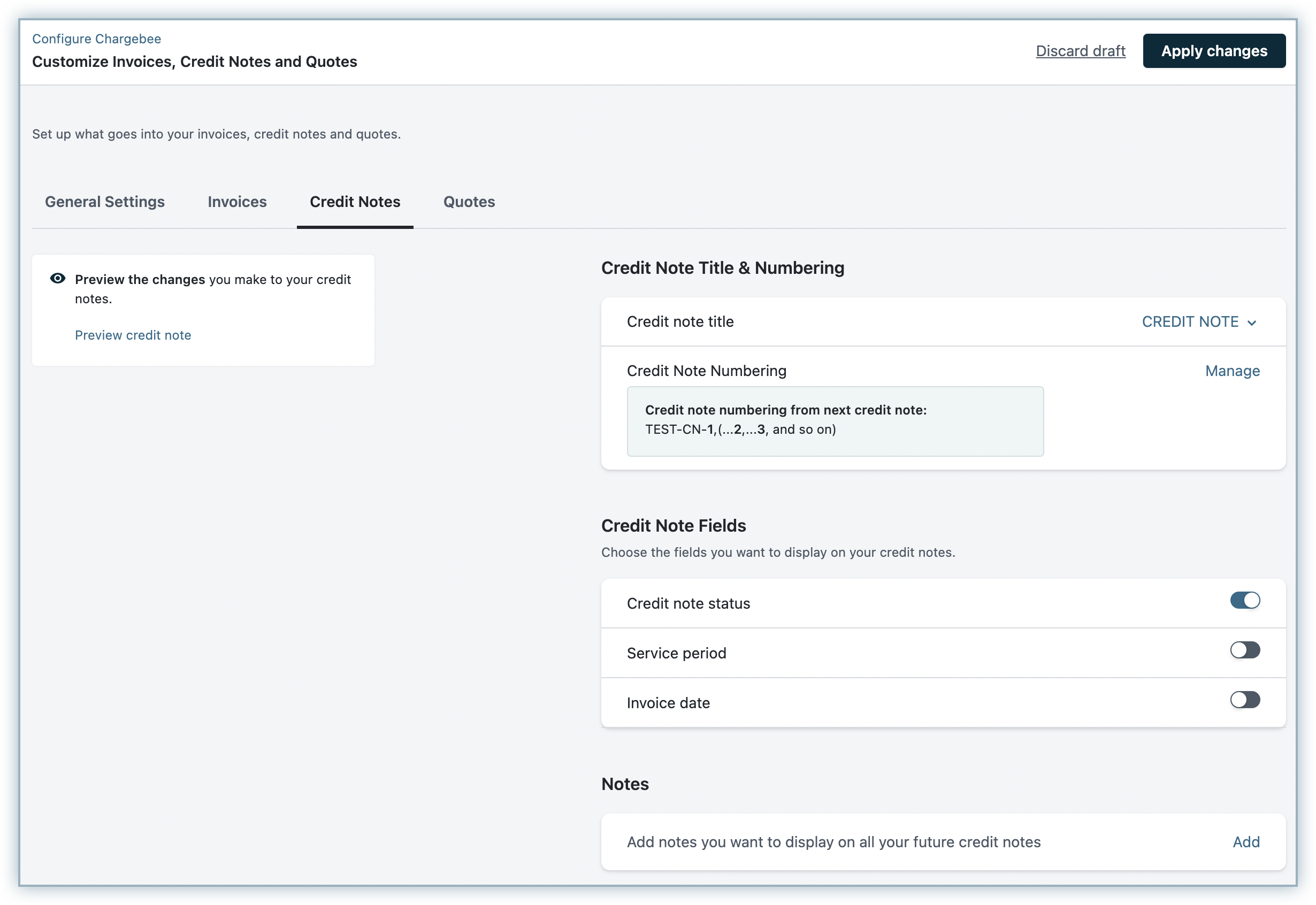The width and height of the screenshot is (1316, 905).
Task: Open the CREDIT NOTE title dropdown
Action: pyautogui.click(x=1190, y=321)
